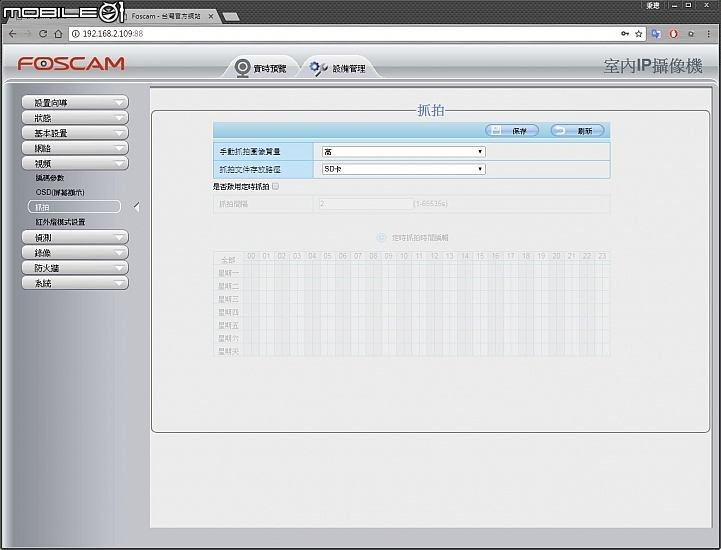Select the 星期天 schedule row label

click(228, 351)
